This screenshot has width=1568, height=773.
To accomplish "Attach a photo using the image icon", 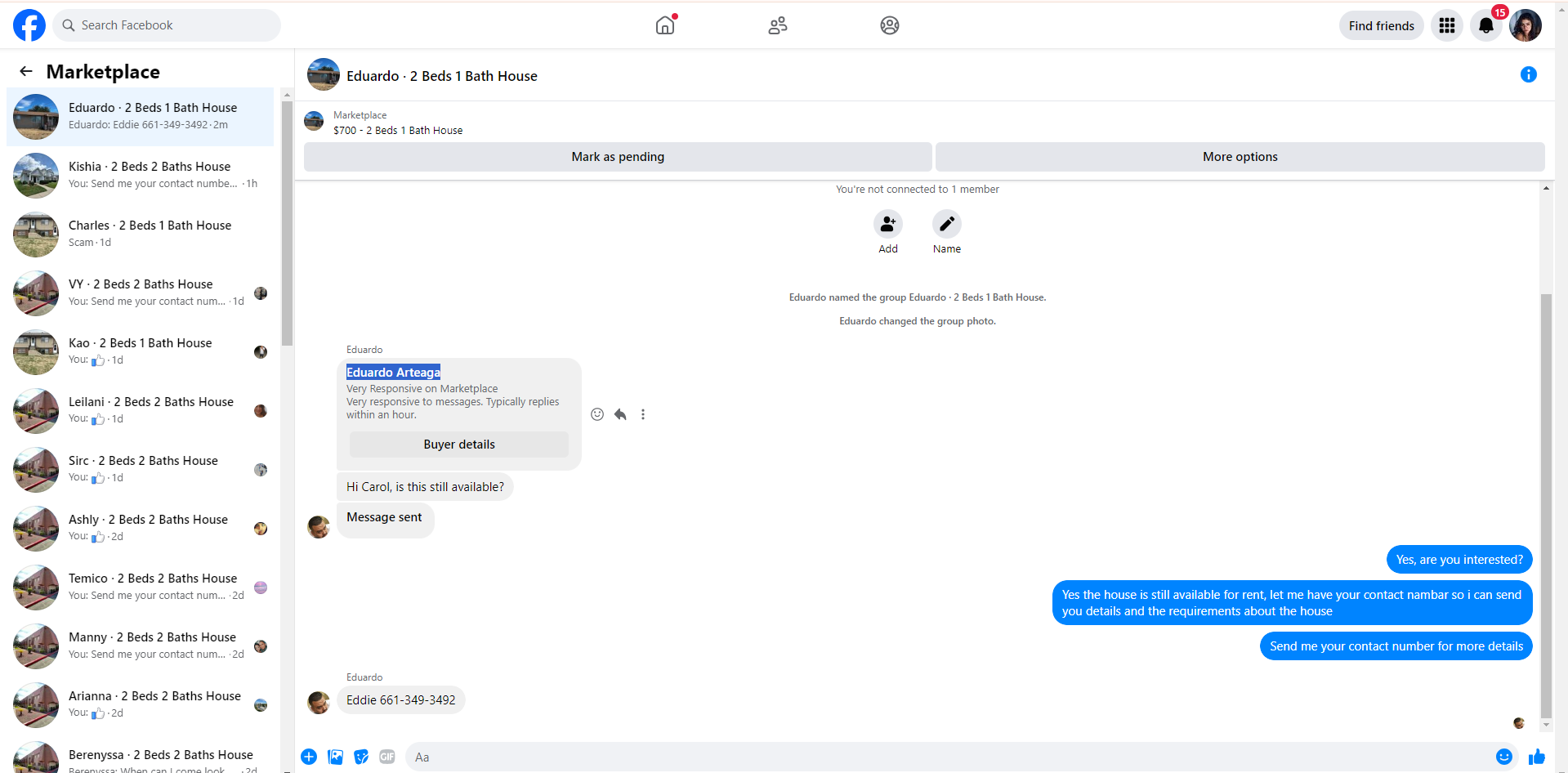I will (335, 757).
